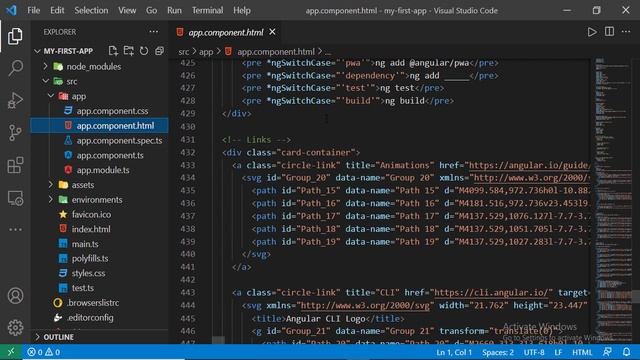This screenshot has height=360, width=640.
Task: Refresh the explorer tree
Action: point(144,51)
